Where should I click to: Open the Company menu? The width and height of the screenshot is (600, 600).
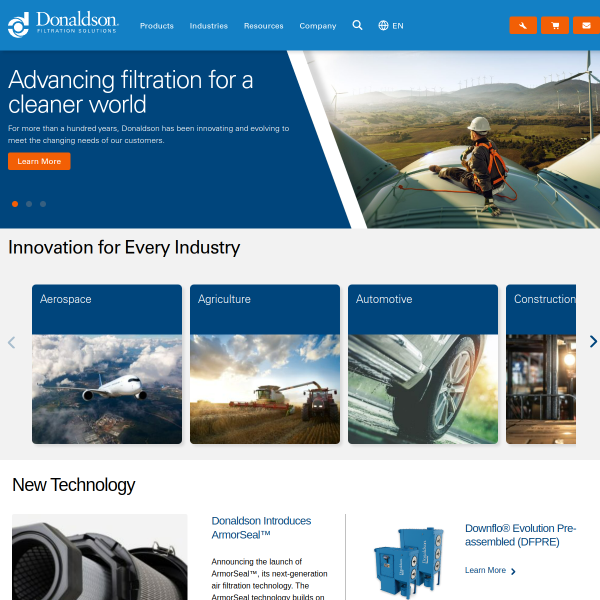[x=318, y=26]
